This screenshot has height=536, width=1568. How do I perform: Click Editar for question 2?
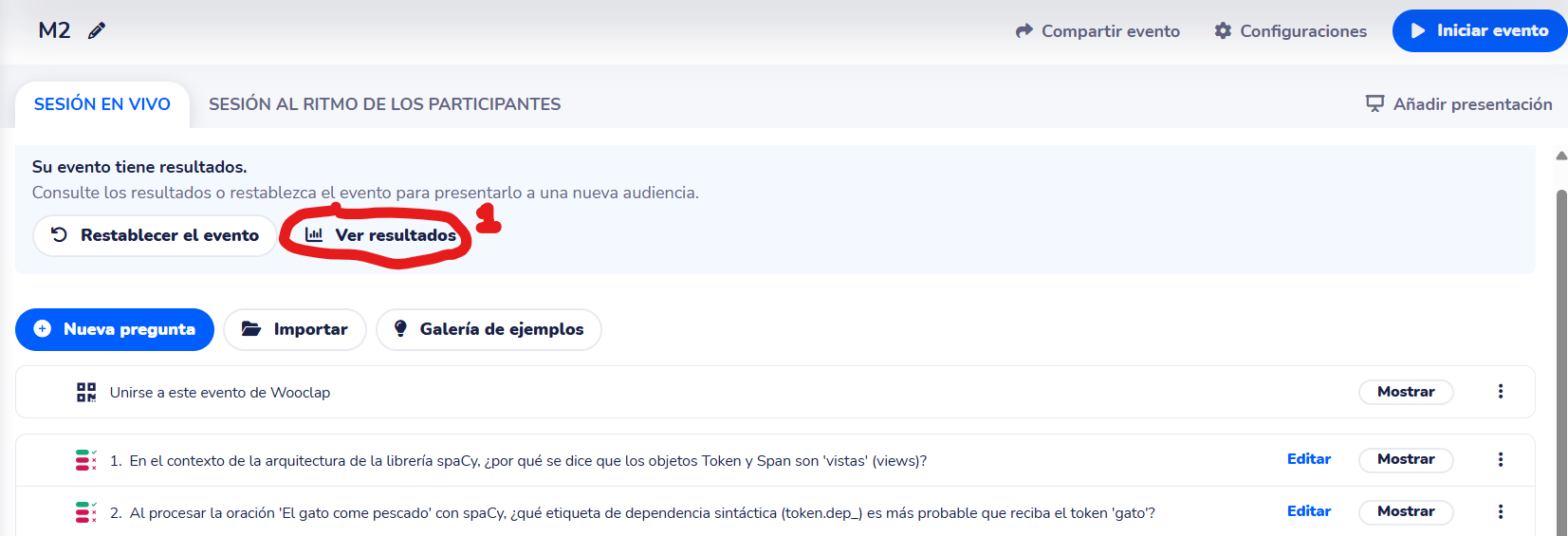pos(1309,511)
